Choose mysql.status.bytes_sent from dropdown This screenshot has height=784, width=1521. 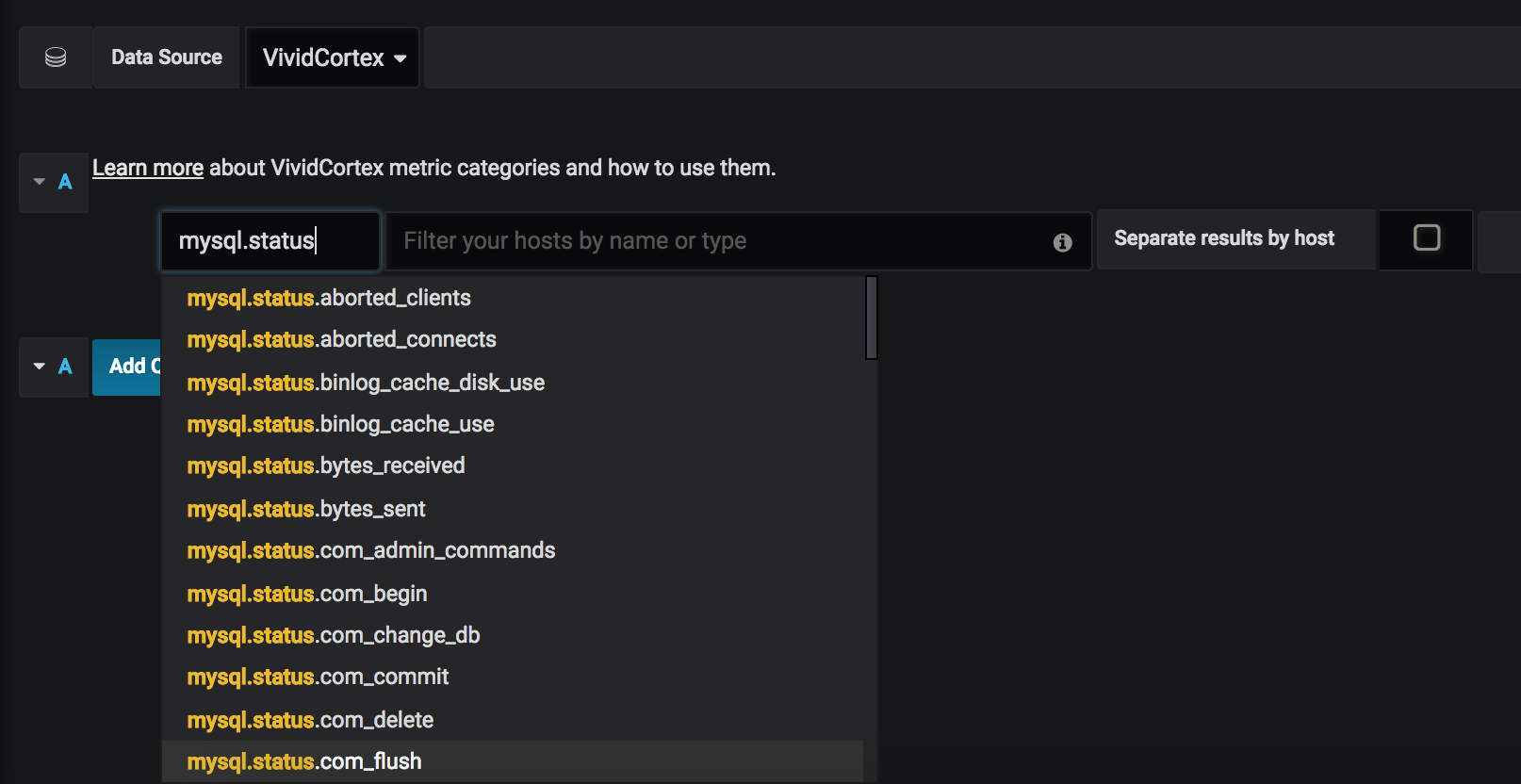(306, 509)
